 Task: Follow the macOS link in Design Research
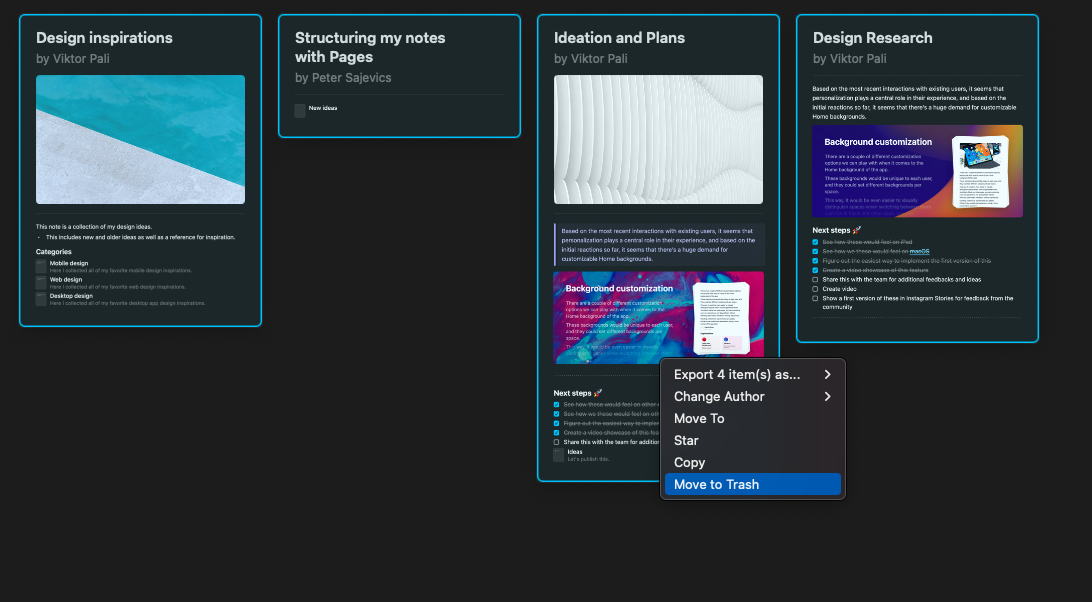pos(919,252)
